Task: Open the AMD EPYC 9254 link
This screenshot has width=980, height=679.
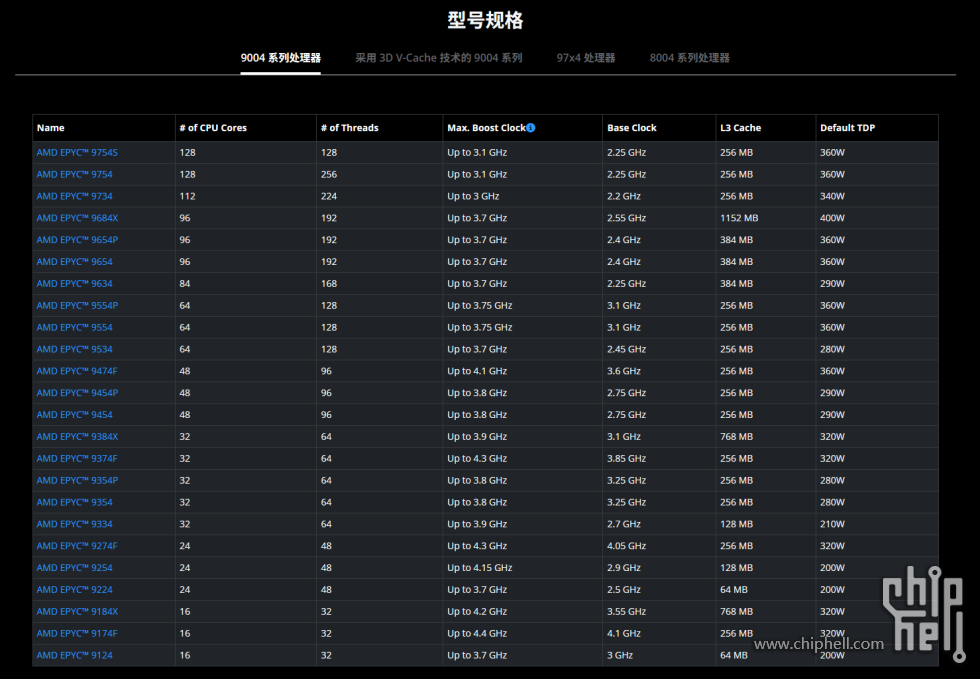Action: 74,568
